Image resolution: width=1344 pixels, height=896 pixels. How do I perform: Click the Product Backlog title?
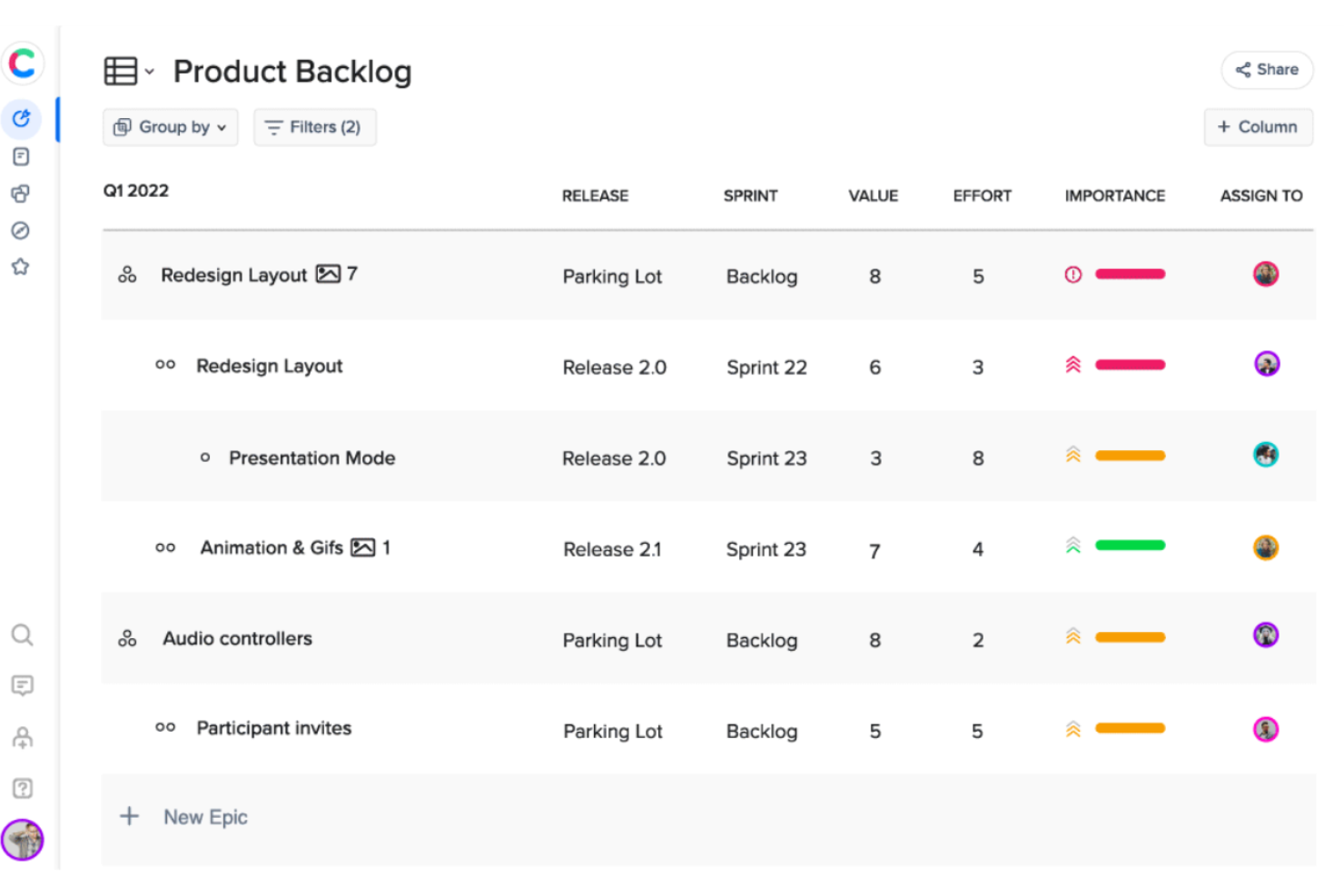click(x=292, y=71)
